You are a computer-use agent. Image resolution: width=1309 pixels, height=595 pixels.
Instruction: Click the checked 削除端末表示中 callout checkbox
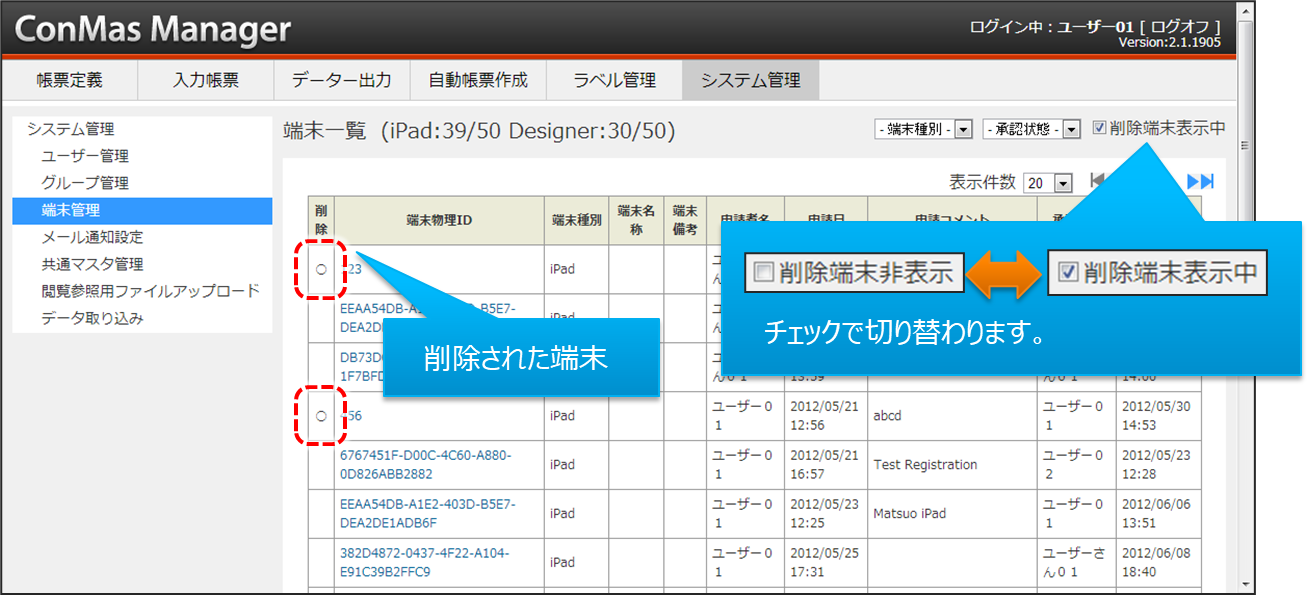tap(1068, 273)
